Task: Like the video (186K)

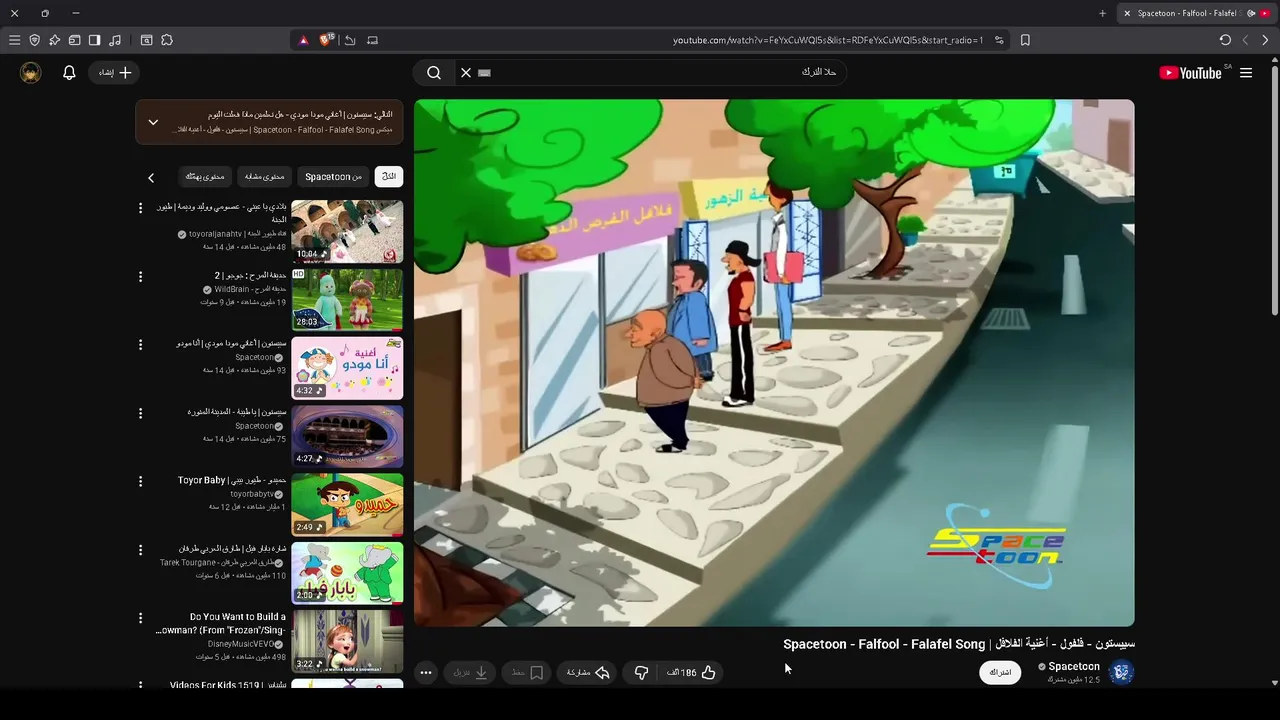Action: (x=692, y=673)
